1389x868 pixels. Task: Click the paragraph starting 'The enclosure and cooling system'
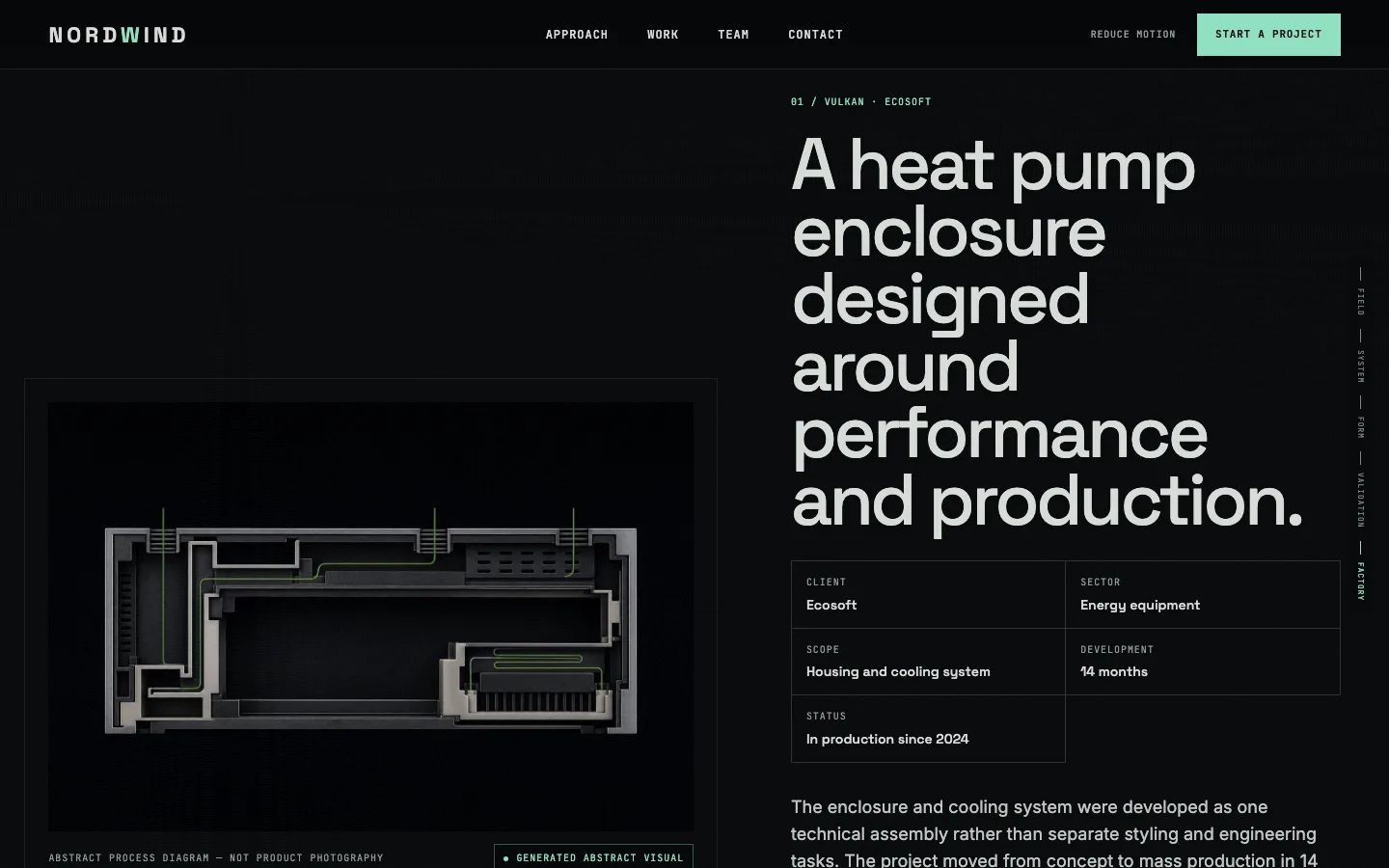pos(1054,832)
